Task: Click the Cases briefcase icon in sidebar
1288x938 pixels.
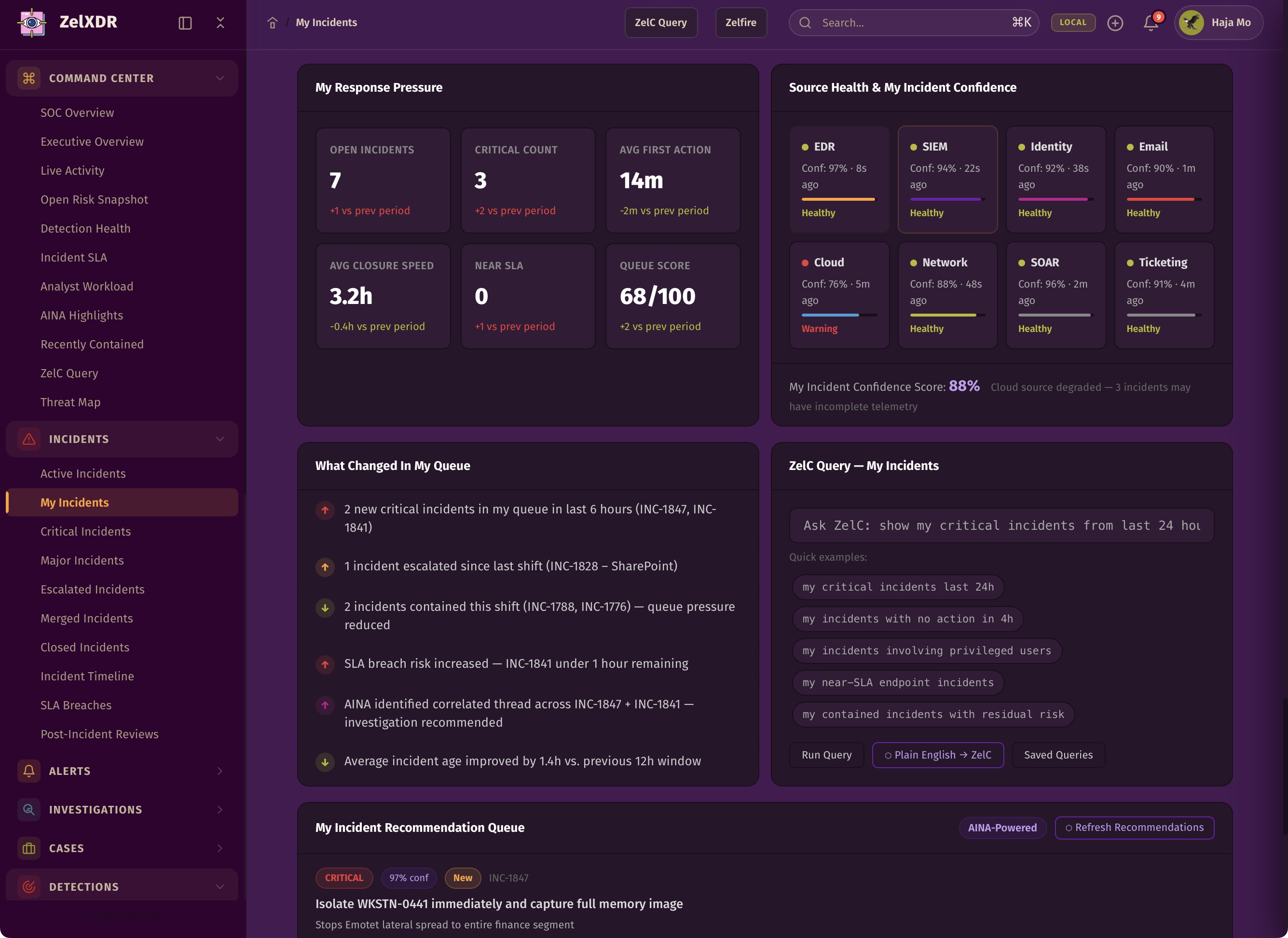Action: point(29,848)
